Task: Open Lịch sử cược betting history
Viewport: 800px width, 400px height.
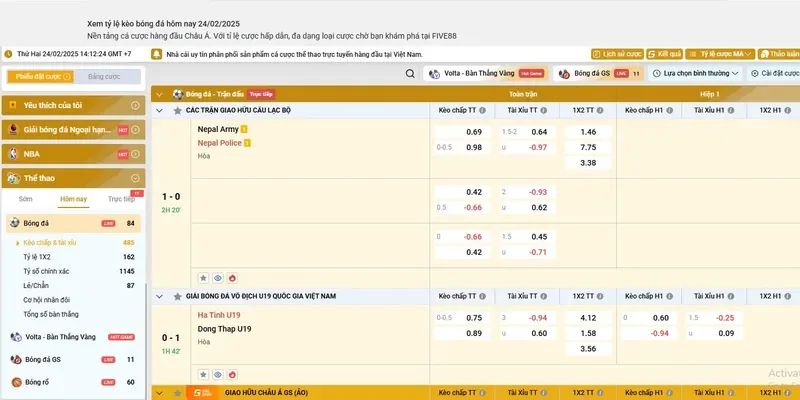Action: pyautogui.click(x=616, y=53)
